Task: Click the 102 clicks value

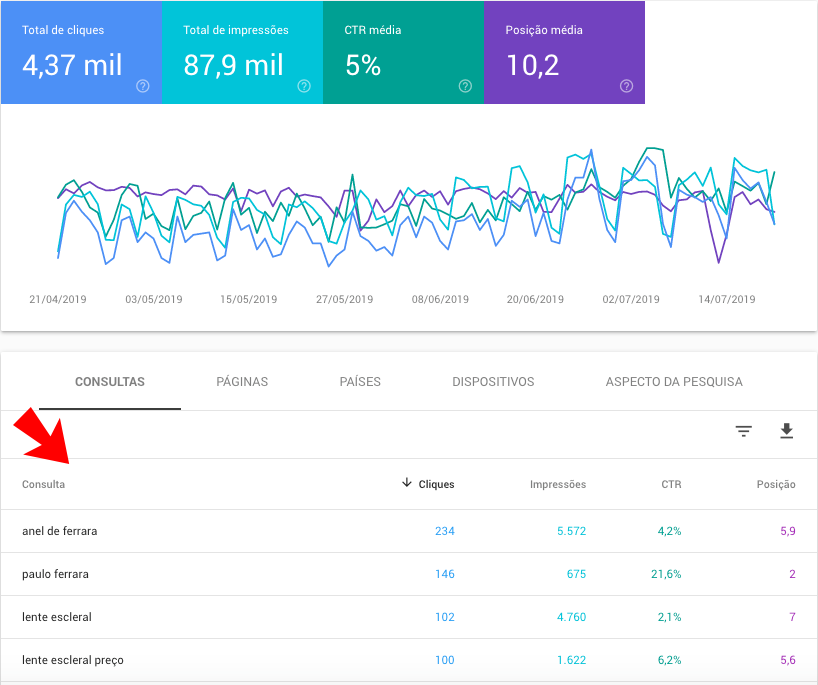Action: [444, 617]
